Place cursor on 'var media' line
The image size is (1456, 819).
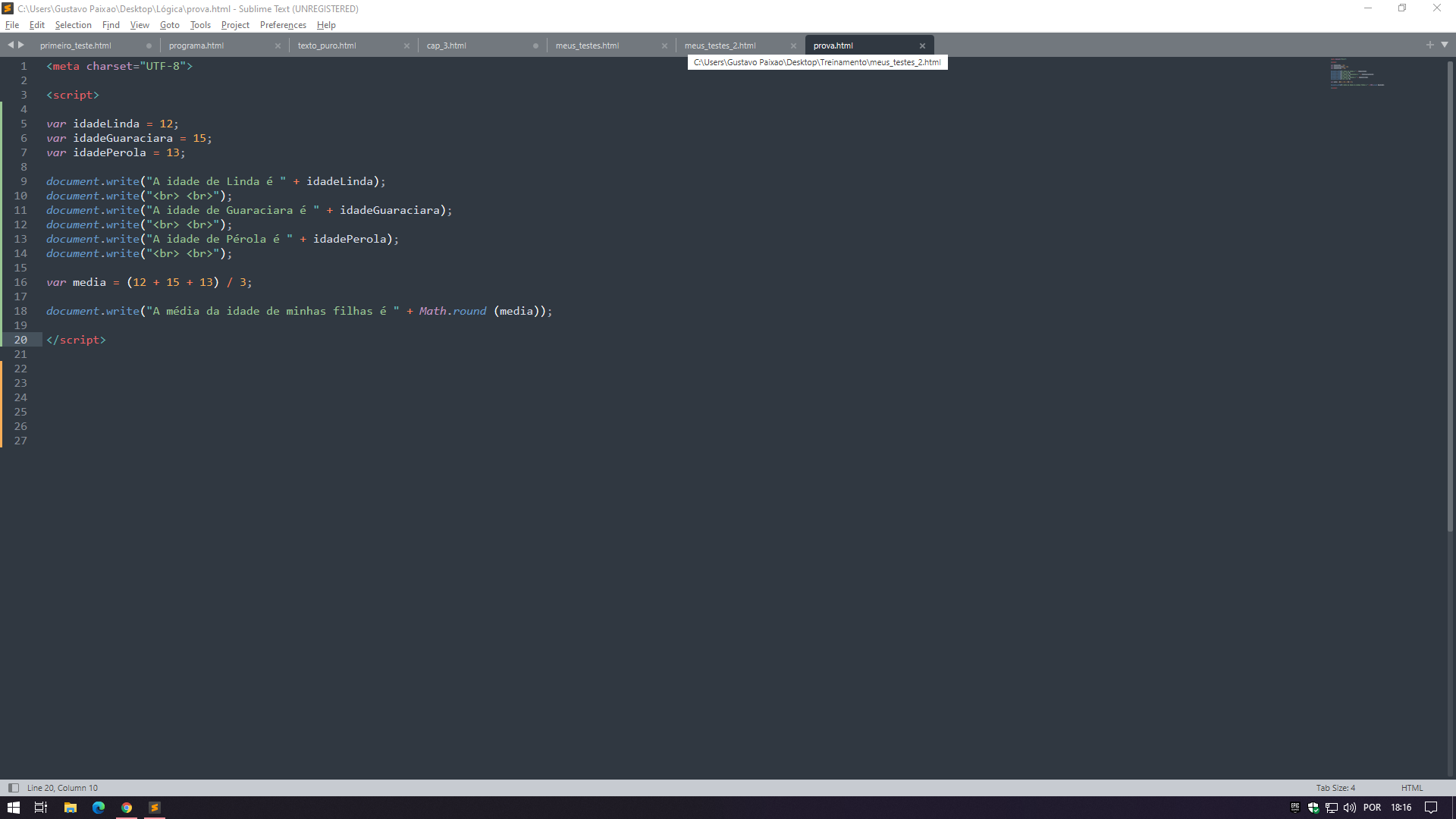149,282
